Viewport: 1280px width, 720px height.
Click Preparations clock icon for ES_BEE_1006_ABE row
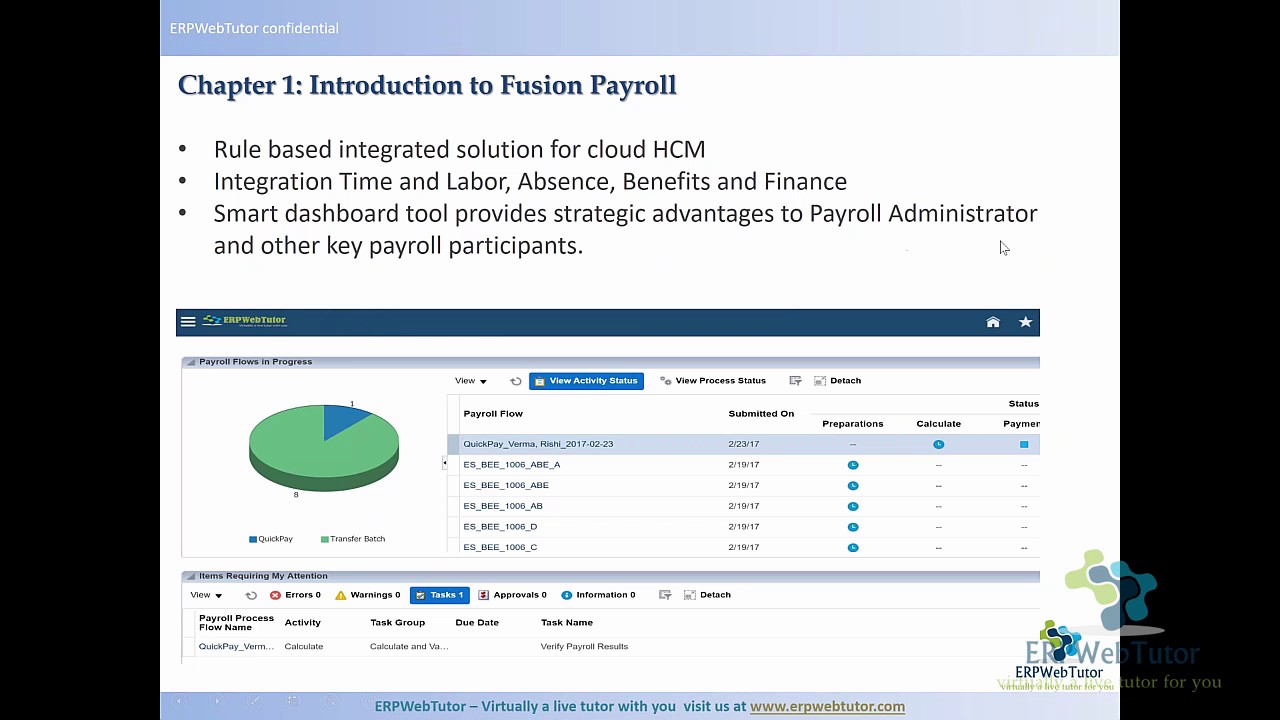coord(853,485)
